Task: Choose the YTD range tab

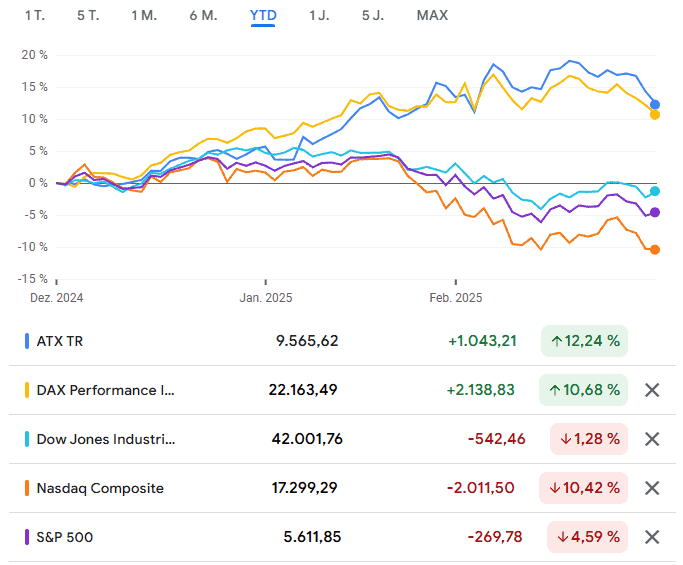Action: tap(263, 16)
